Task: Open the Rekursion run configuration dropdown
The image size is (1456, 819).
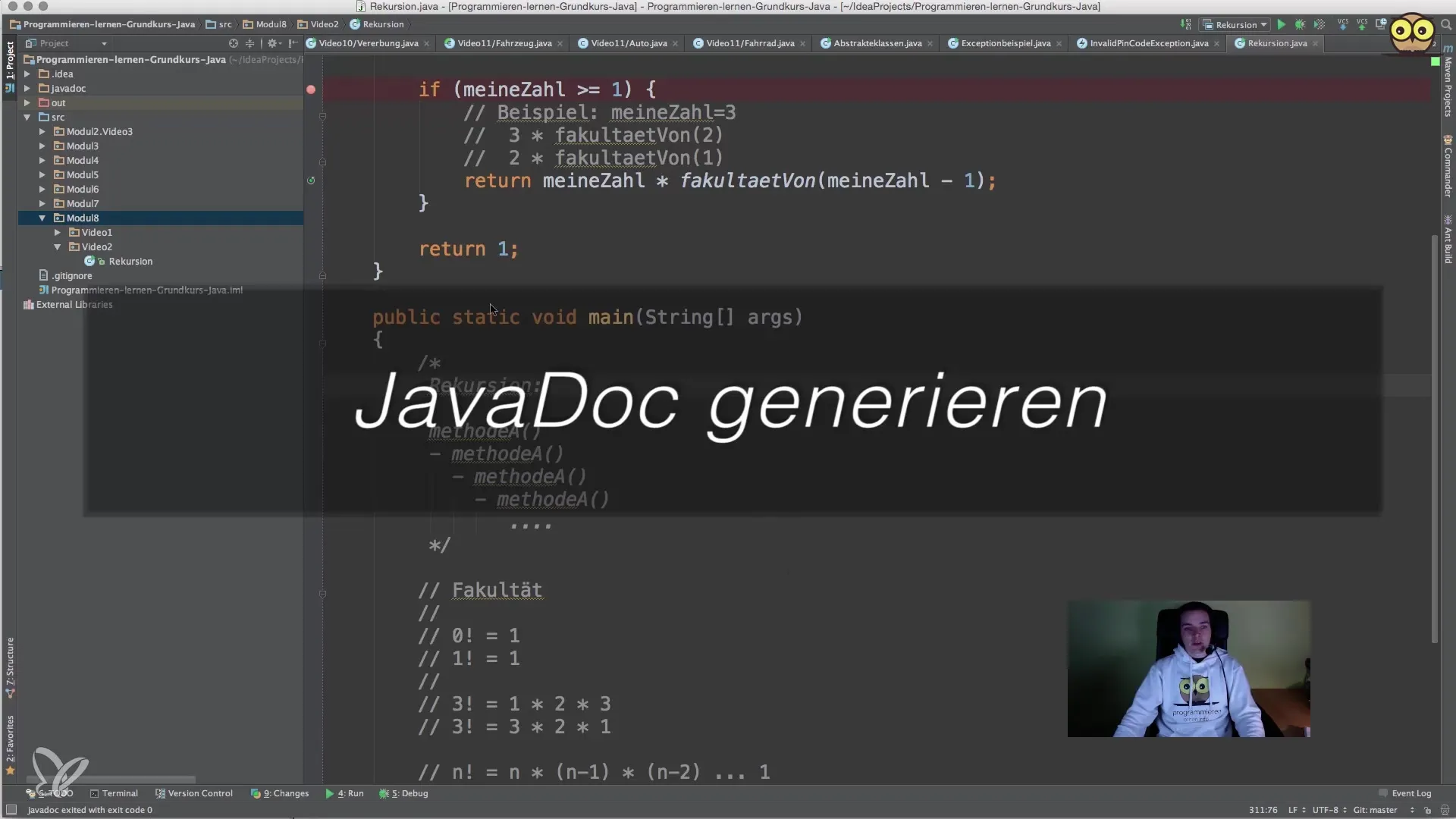Action: tap(1235, 24)
